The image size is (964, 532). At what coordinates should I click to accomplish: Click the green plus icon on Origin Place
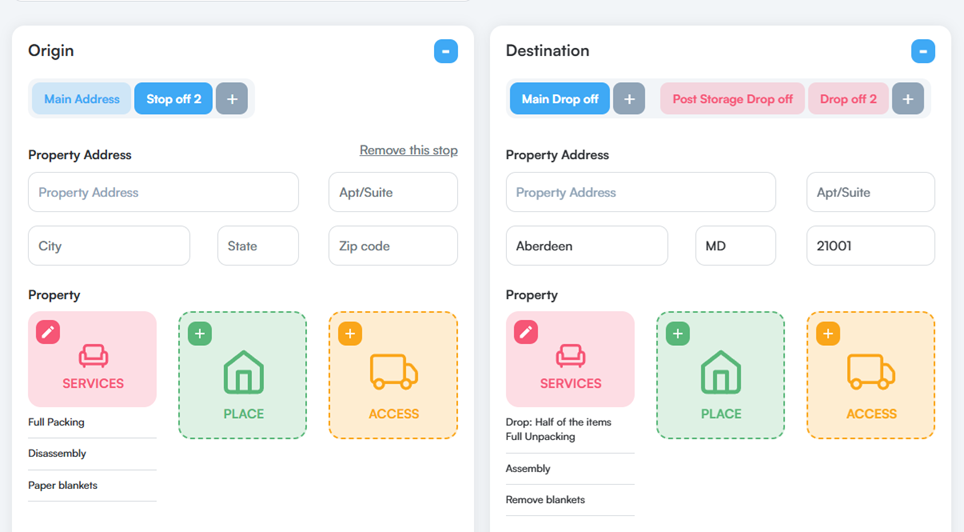[x=200, y=334]
